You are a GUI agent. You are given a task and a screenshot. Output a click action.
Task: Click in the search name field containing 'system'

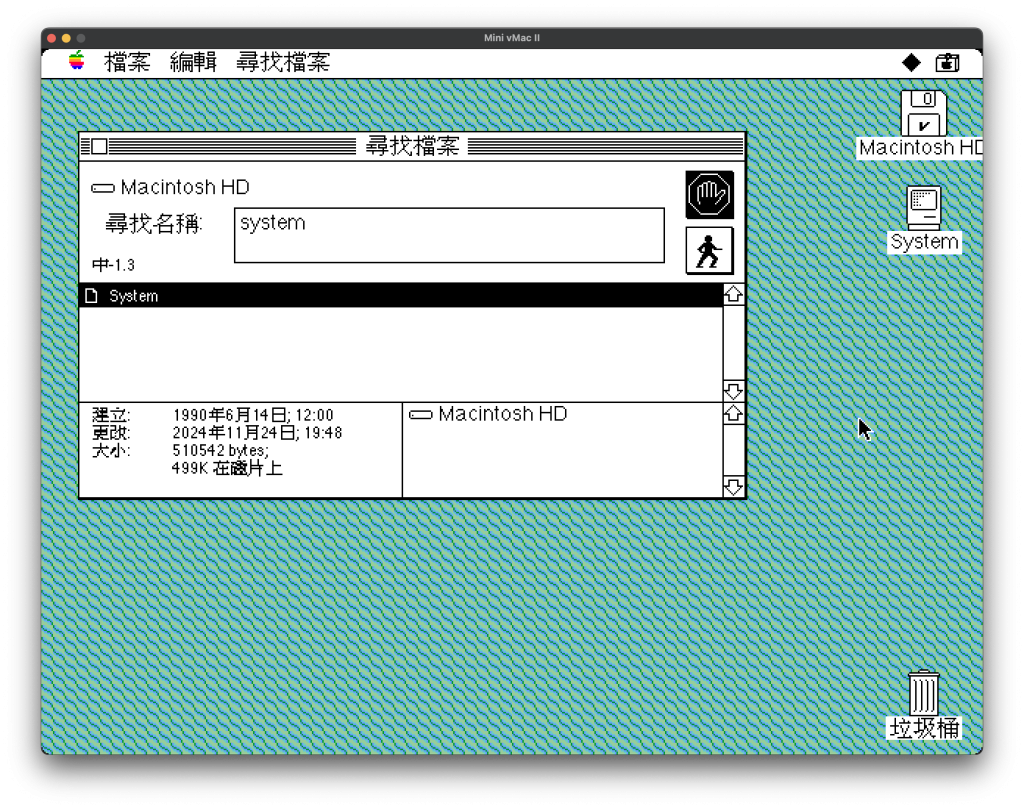click(x=449, y=235)
